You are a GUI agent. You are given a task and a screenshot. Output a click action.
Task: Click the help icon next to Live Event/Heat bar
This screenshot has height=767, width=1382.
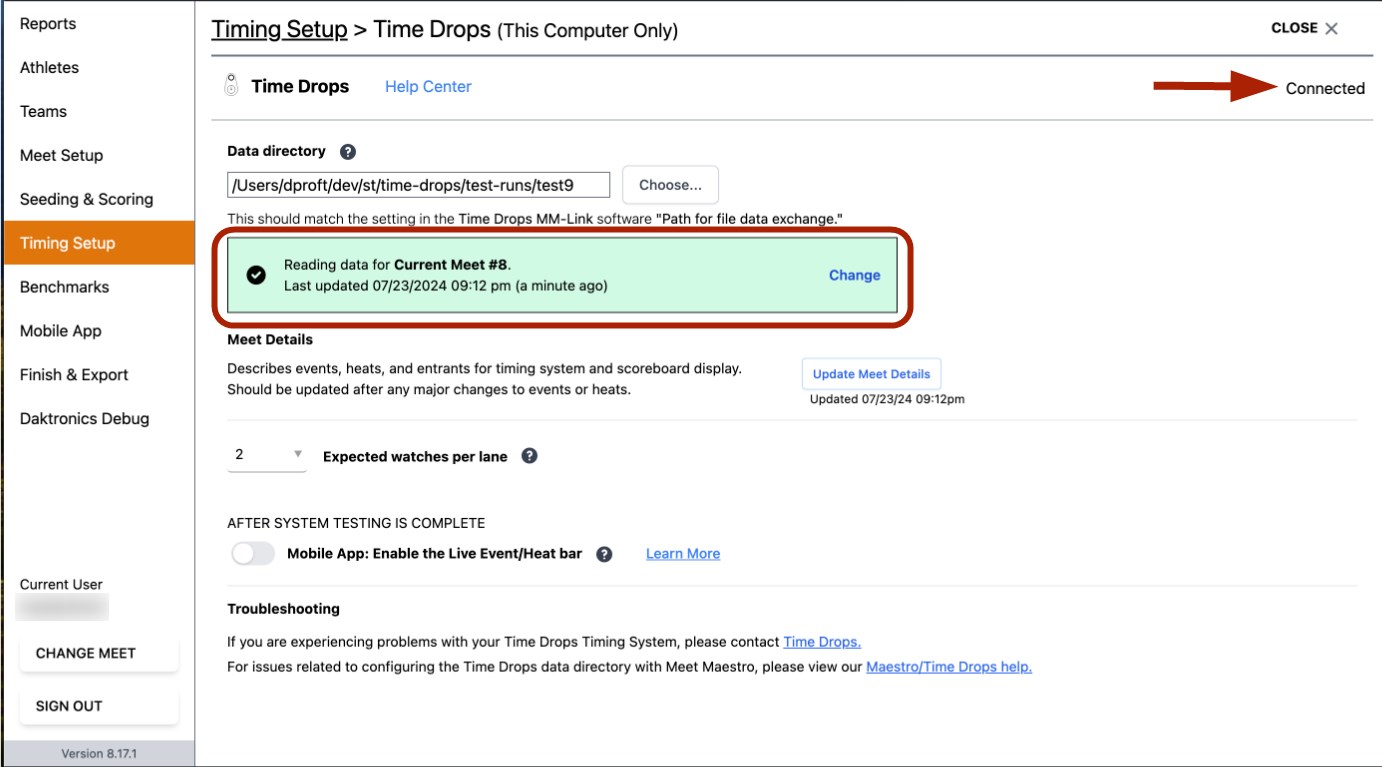tap(604, 554)
